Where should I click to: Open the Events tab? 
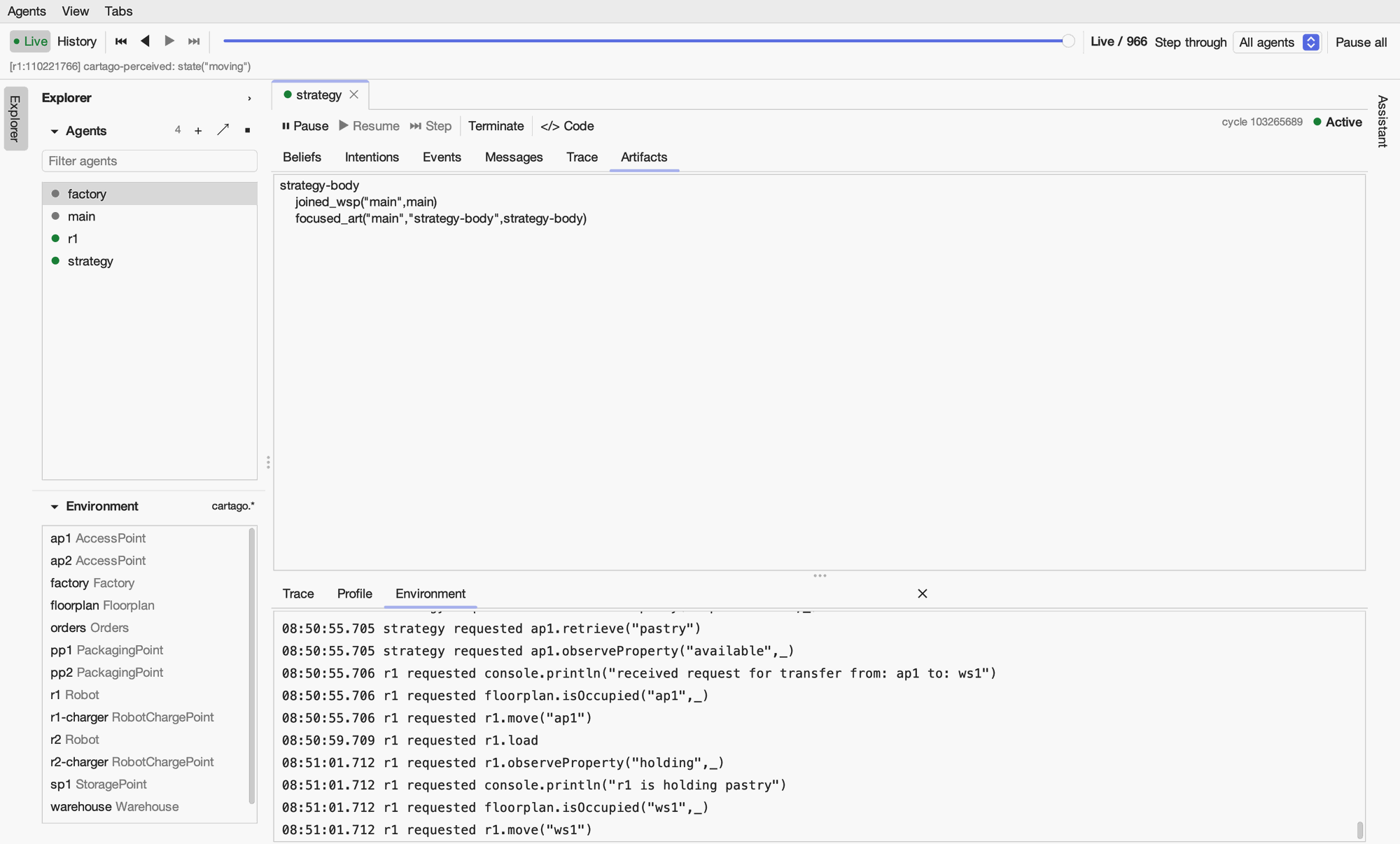point(442,157)
